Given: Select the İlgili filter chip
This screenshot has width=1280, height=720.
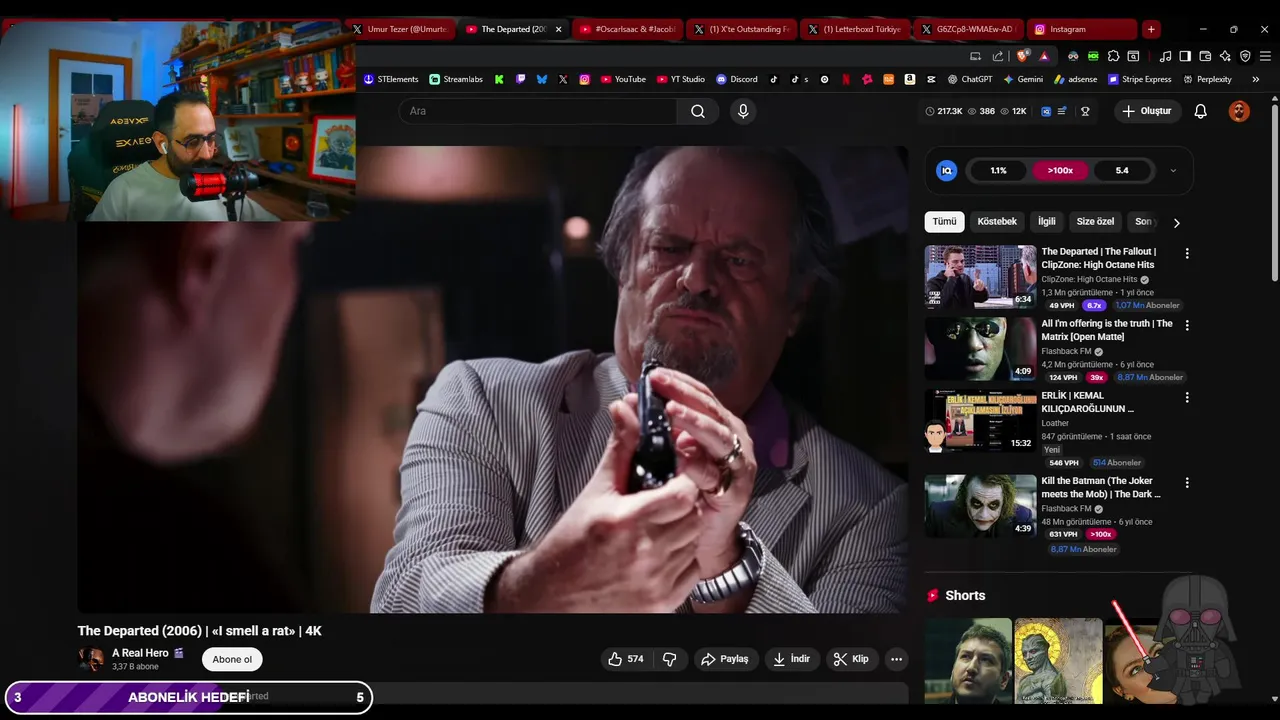Looking at the screenshot, I should tap(1047, 221).
